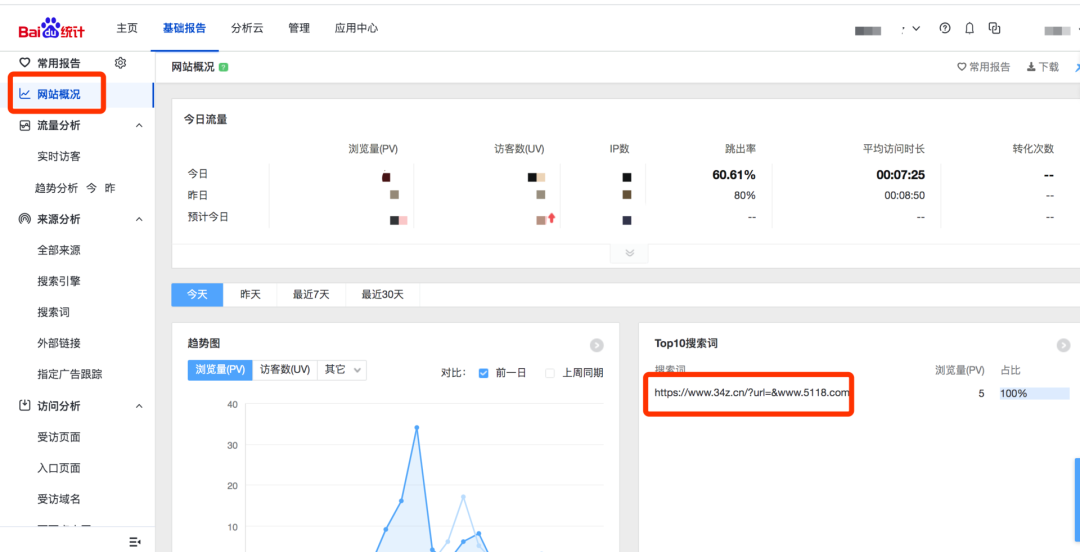Click search term https://www.34z.cn/?url=&www.5118.com
The image size is (1080, 552).
(751, 393)
